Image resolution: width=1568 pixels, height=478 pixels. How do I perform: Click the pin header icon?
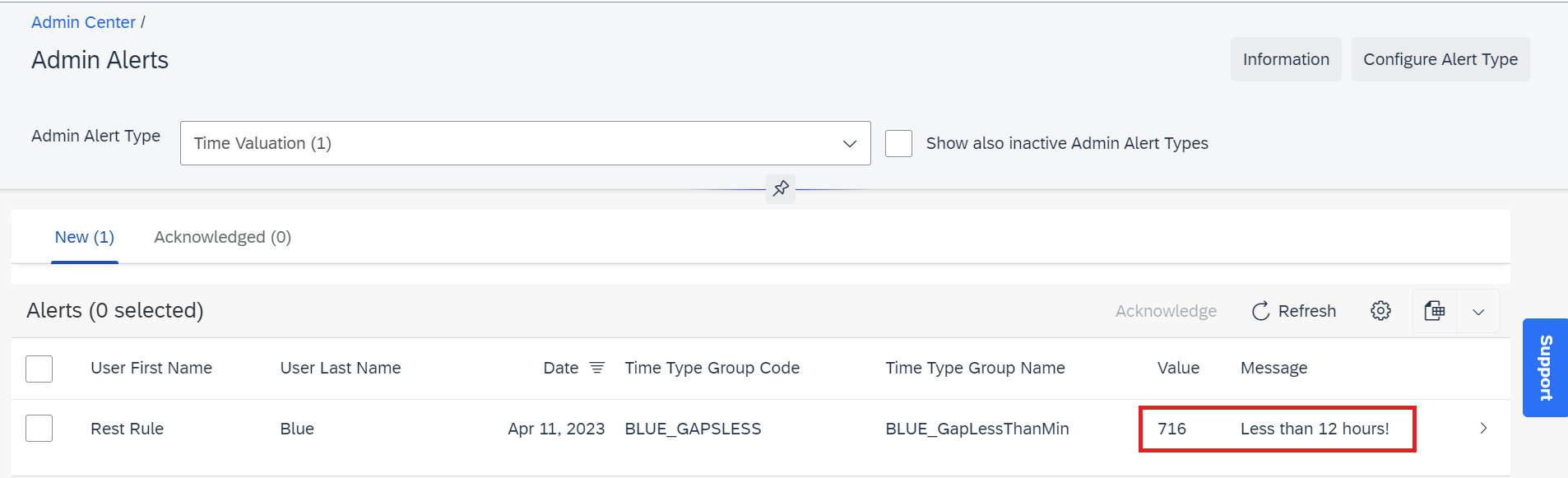click(781, 188)
